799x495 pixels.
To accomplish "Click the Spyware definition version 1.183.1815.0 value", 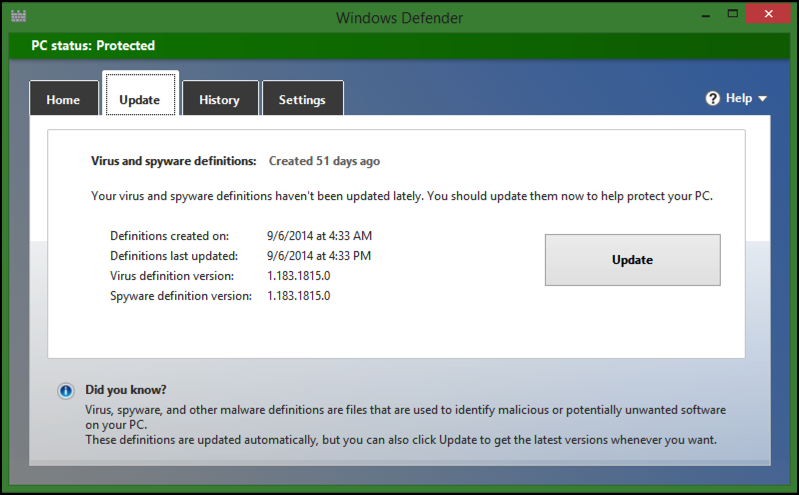I will 299,296.
